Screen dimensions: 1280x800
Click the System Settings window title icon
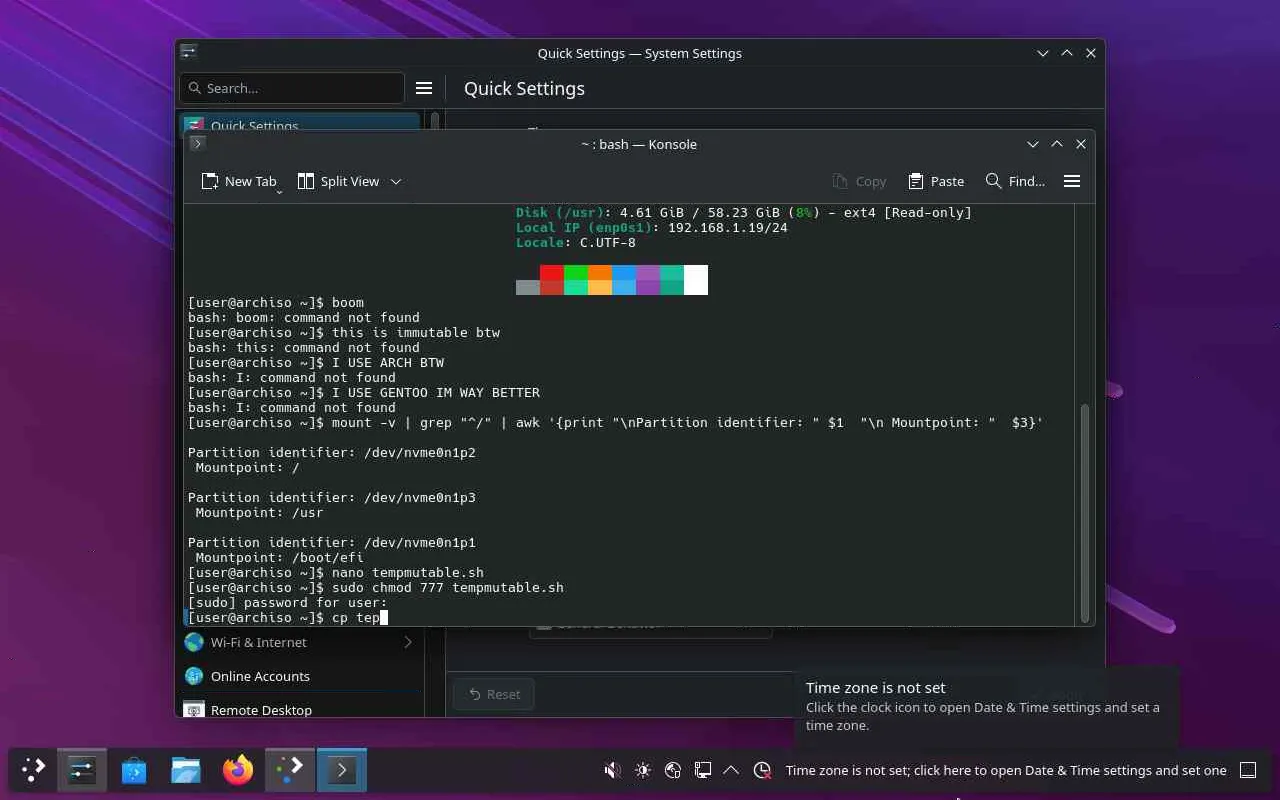[x=188, y=53]
